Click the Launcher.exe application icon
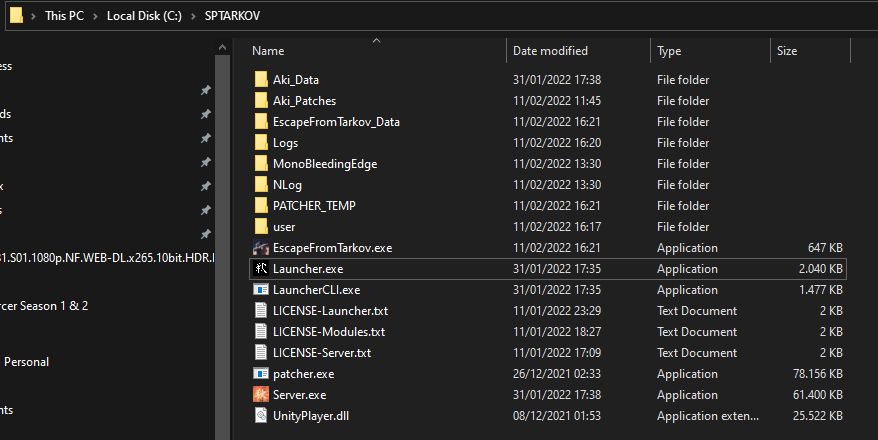Screen dimensions: 878x440 pyautogui.click(x=261, y=269)
